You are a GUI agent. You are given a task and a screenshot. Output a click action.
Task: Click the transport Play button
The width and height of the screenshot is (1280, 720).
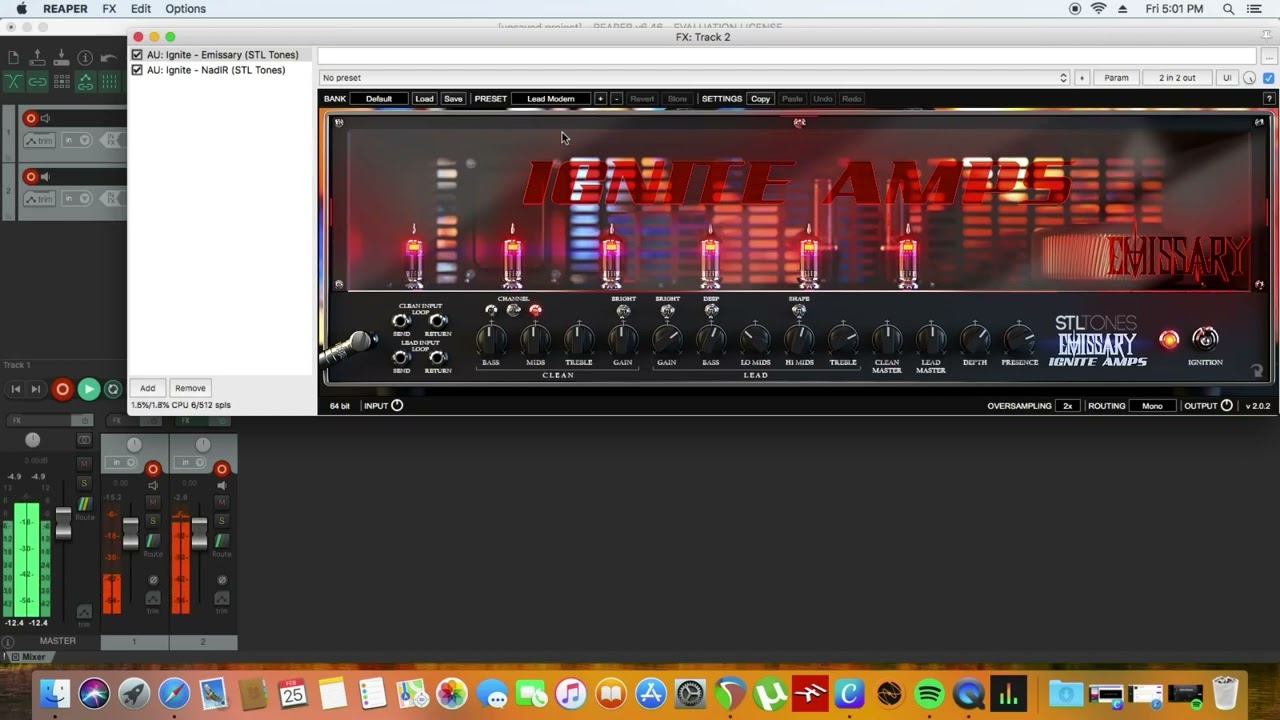[x=89, y=389]
